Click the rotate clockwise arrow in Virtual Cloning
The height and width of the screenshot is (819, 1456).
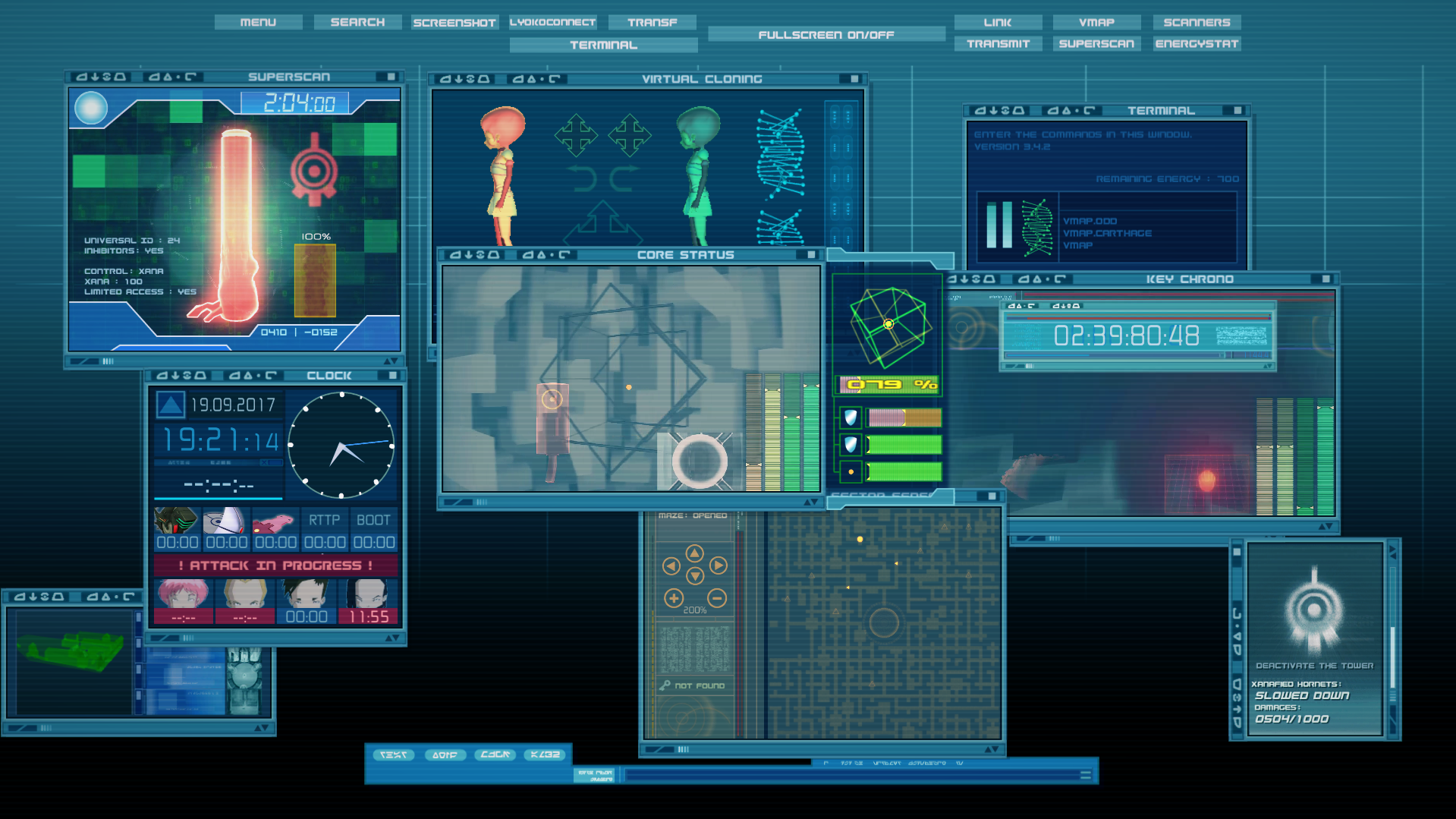click(624, 179)
